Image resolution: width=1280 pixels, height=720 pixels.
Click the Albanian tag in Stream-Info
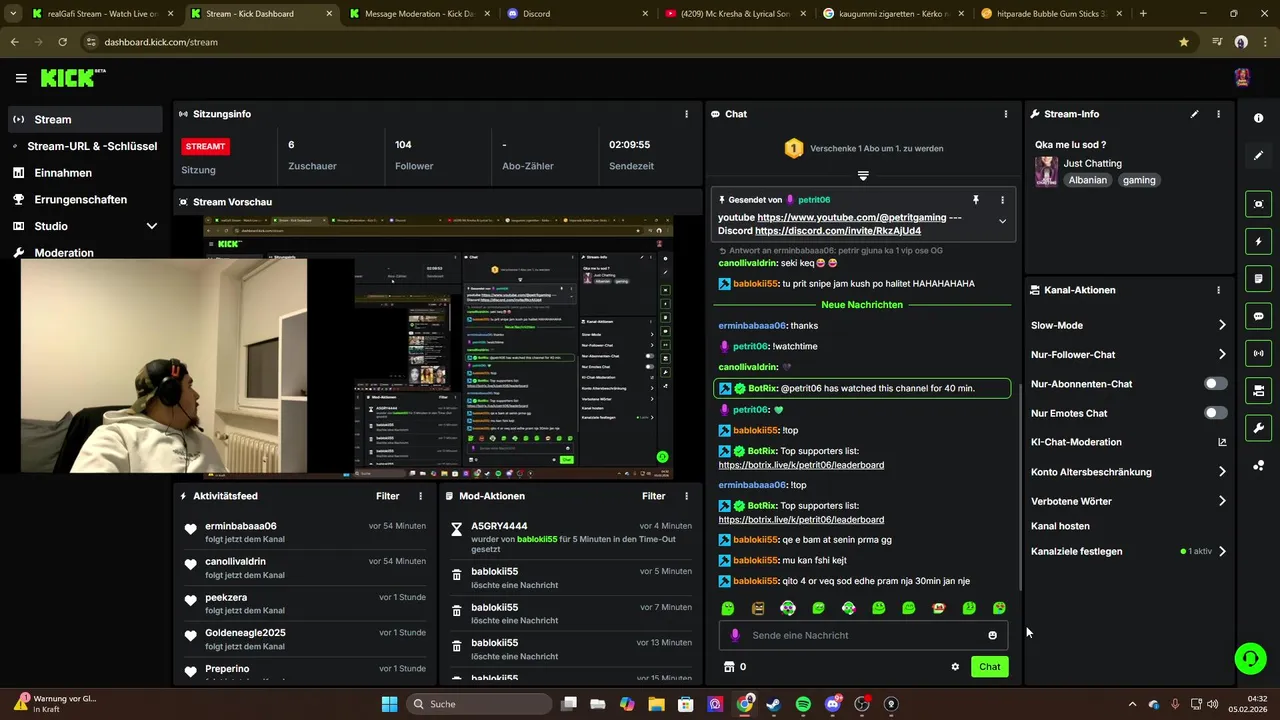(x=1087, y=180)
